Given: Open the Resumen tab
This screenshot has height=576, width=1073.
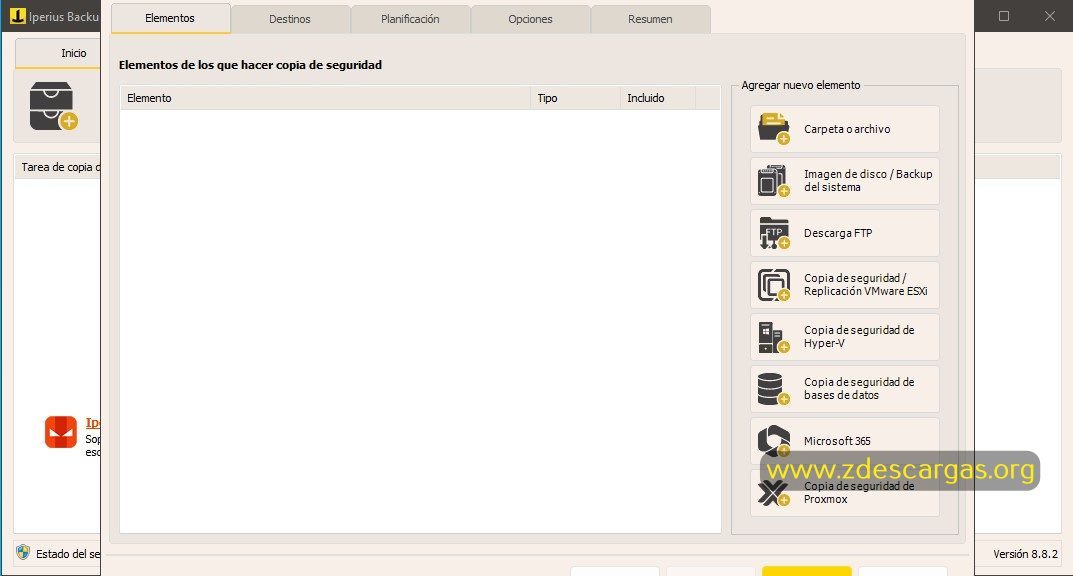Looking at the screenshot, I should point(650,19).
